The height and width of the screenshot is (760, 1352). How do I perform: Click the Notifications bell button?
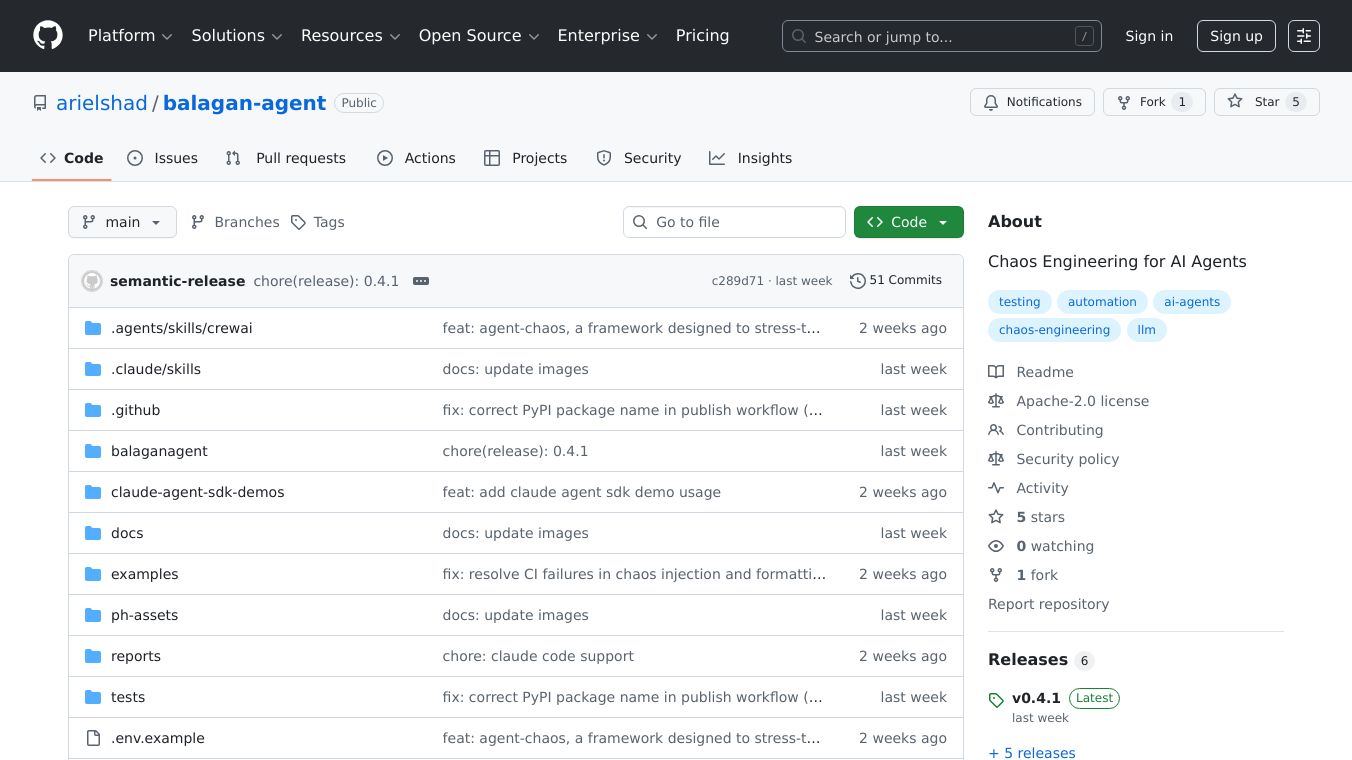click(x=1032, y=102)
